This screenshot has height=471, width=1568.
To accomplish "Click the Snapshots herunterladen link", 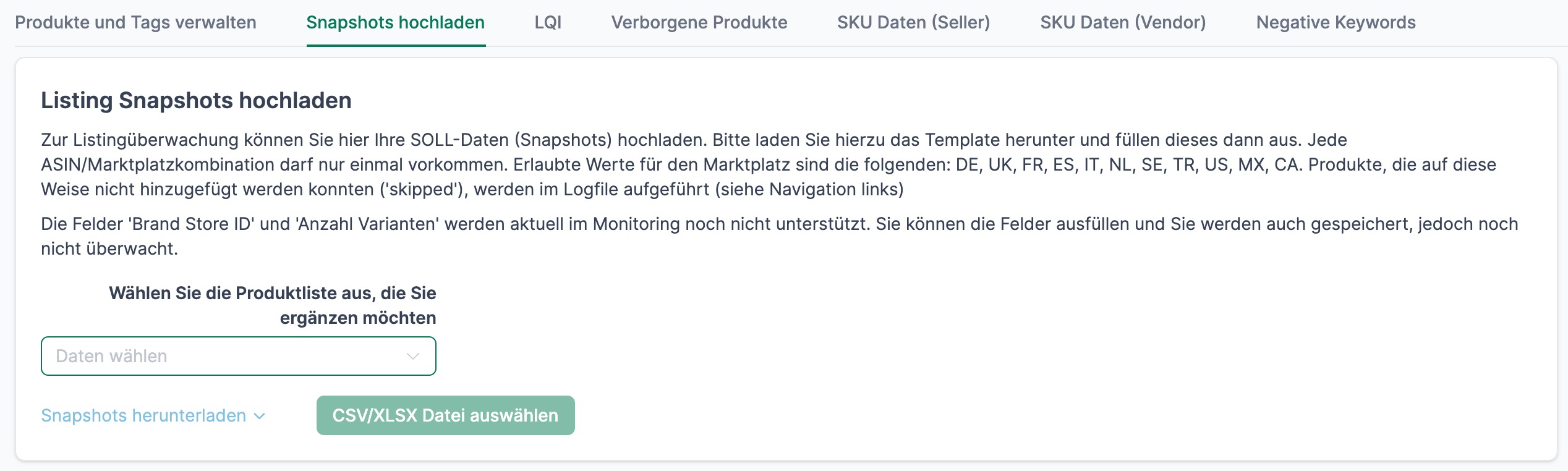I will pyautogui.click(x=143, y=415).
